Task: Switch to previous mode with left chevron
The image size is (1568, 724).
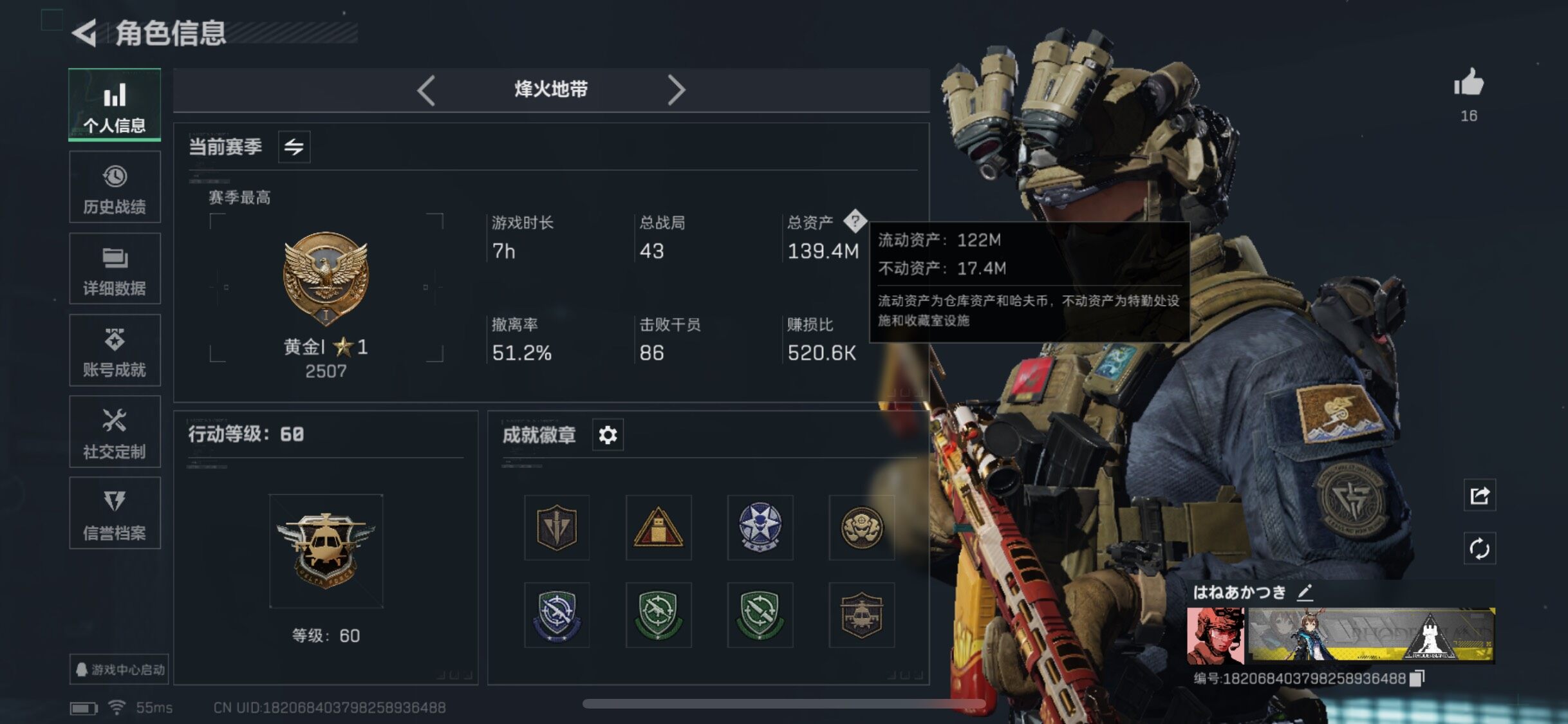Action: pos(426,90)
